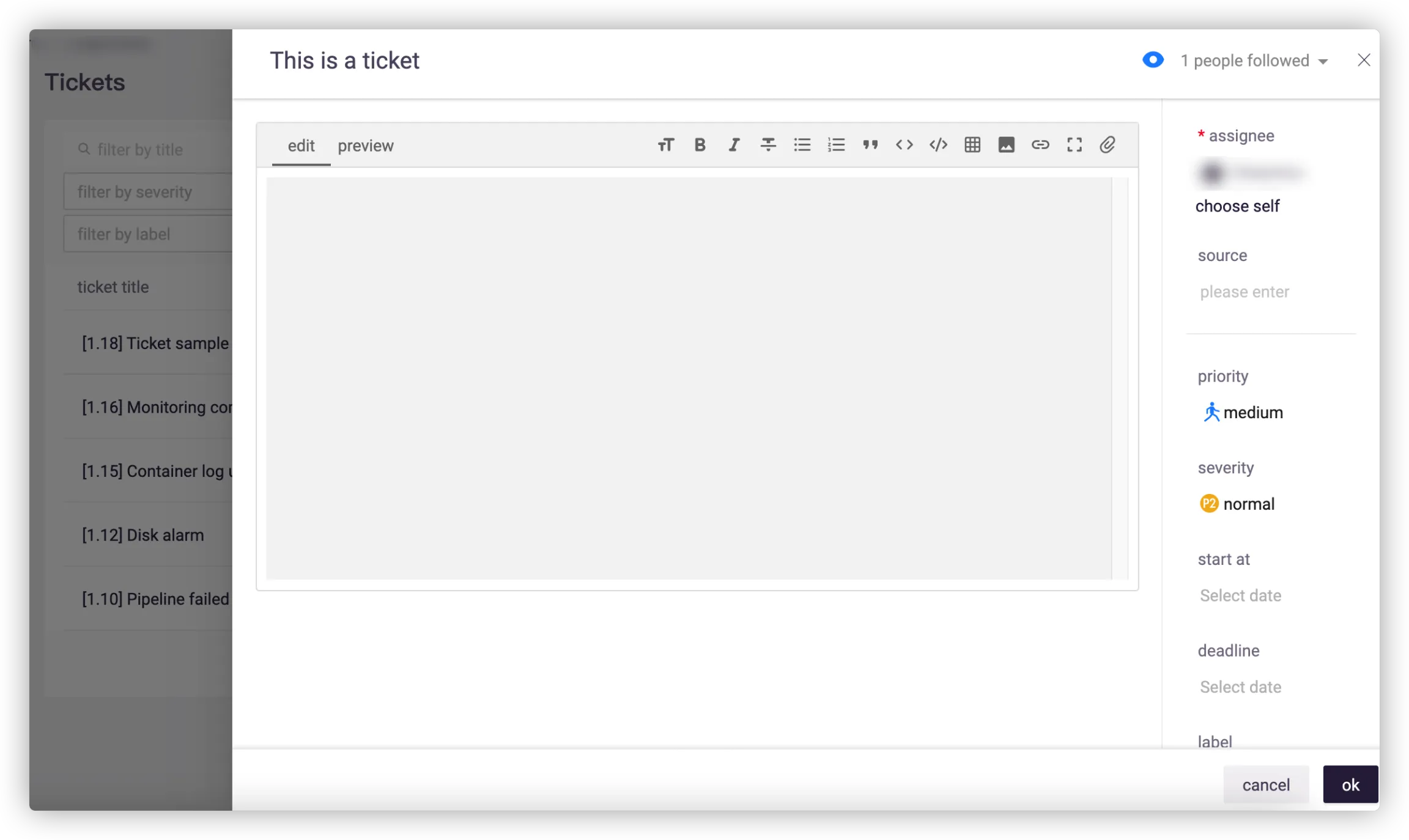Insert a hyperlink
This screenshot has width=1409, height=840.
[x=1040, y=145]
